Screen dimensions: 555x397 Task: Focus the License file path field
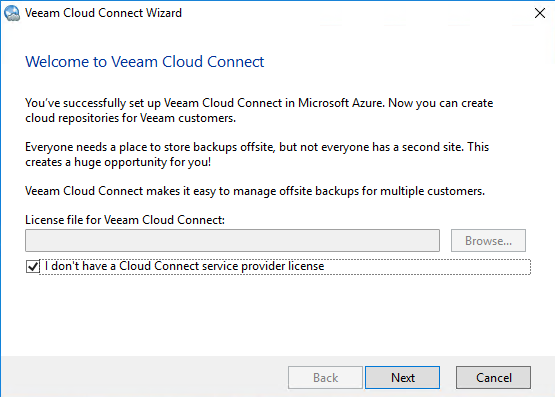coord(233,241)
